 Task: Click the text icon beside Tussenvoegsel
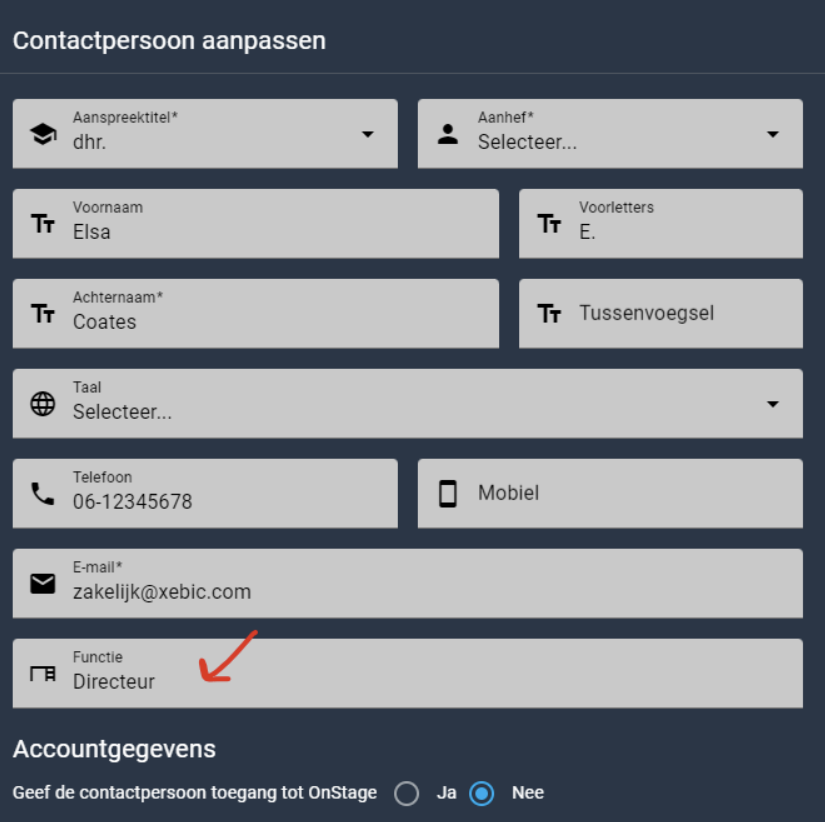[549, 314]
